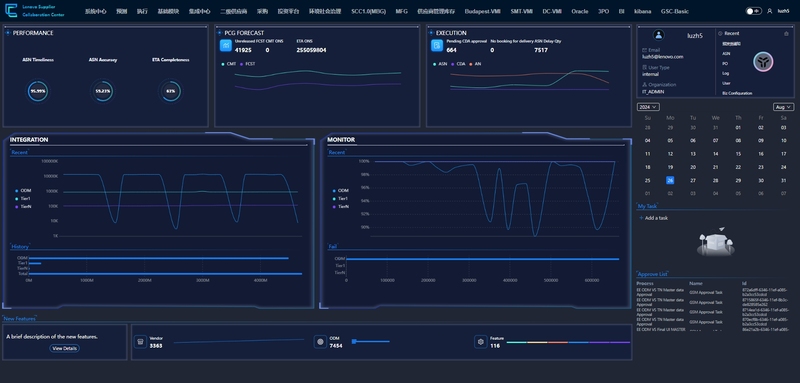The height and width of the screenshot is (383, 800).
Task: Toggle ASN series in Execution legend
Action: click(x=440, y=64)
